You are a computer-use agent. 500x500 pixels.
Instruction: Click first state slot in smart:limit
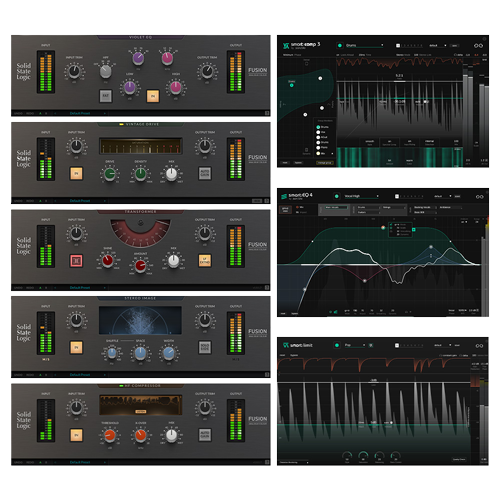coord(397,346)
